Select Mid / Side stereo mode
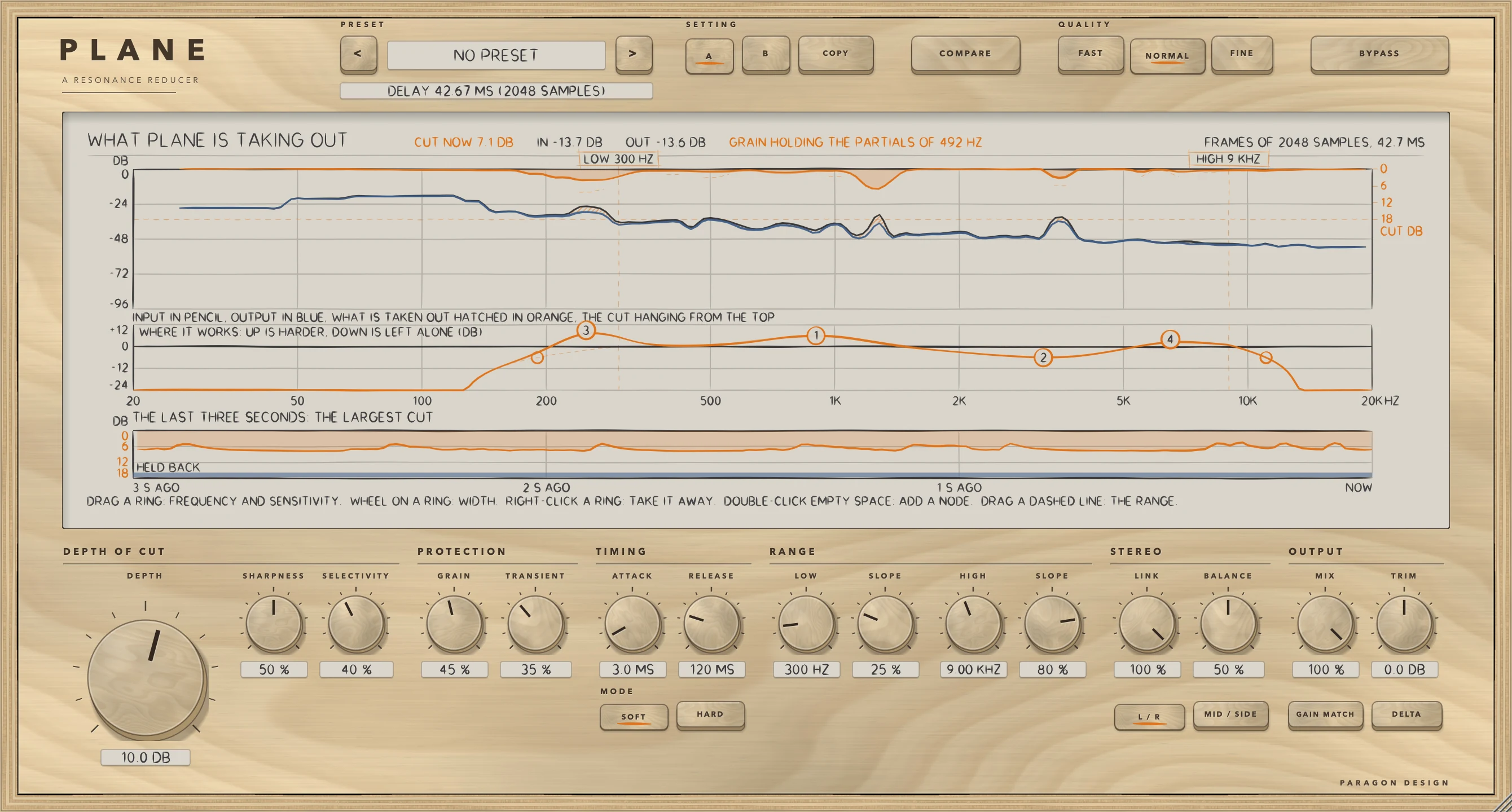1512x812 pixels. (1231, 714)
